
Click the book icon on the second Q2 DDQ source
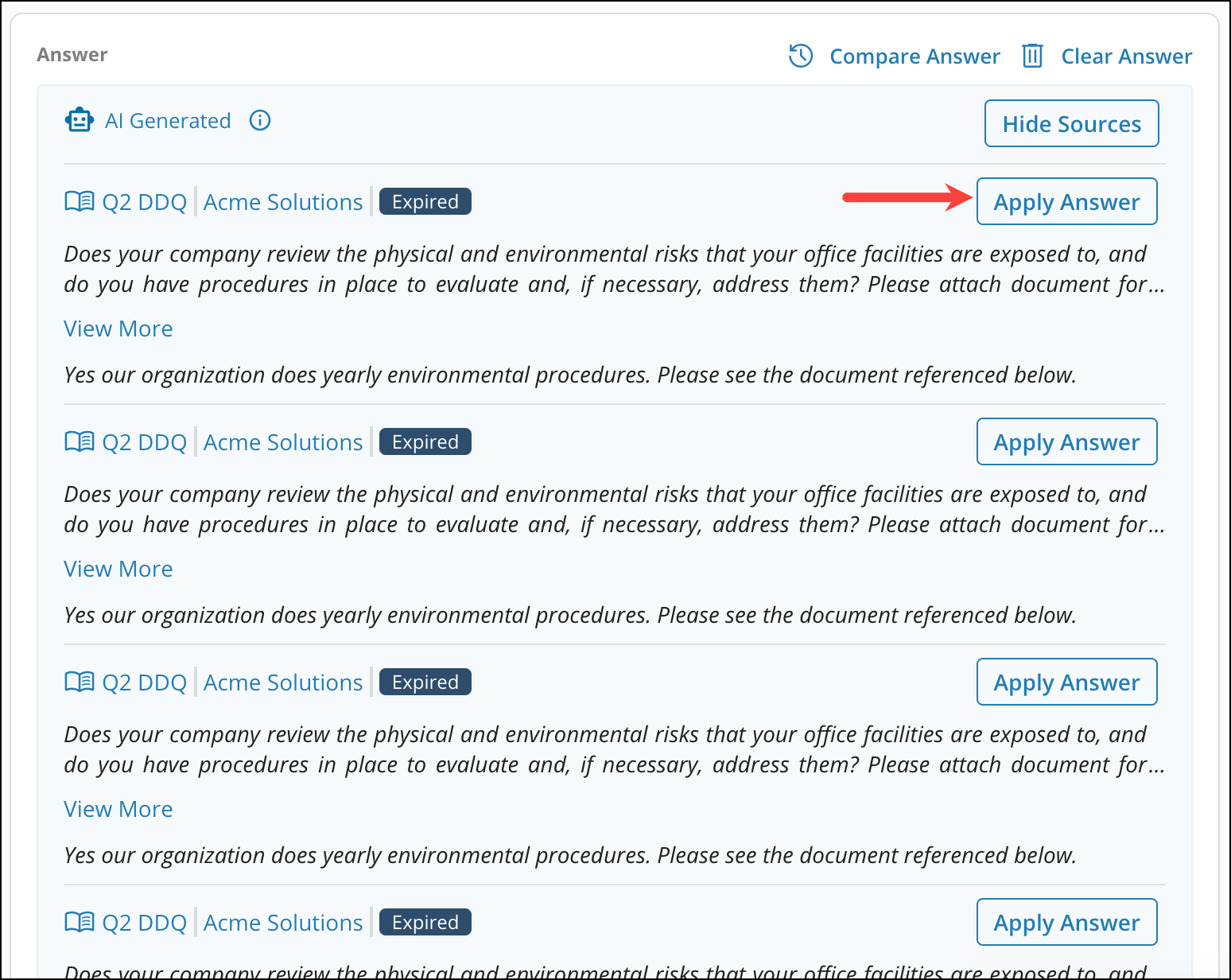[x=80, y=441]
